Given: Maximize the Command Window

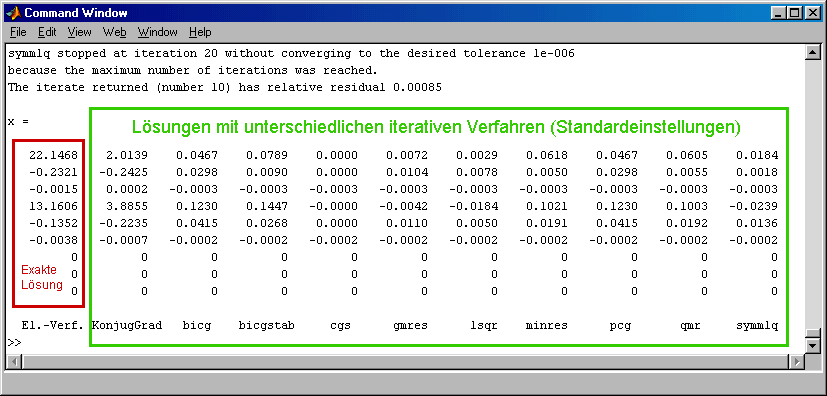Looking at the screenshot, I should coord(794,13).
